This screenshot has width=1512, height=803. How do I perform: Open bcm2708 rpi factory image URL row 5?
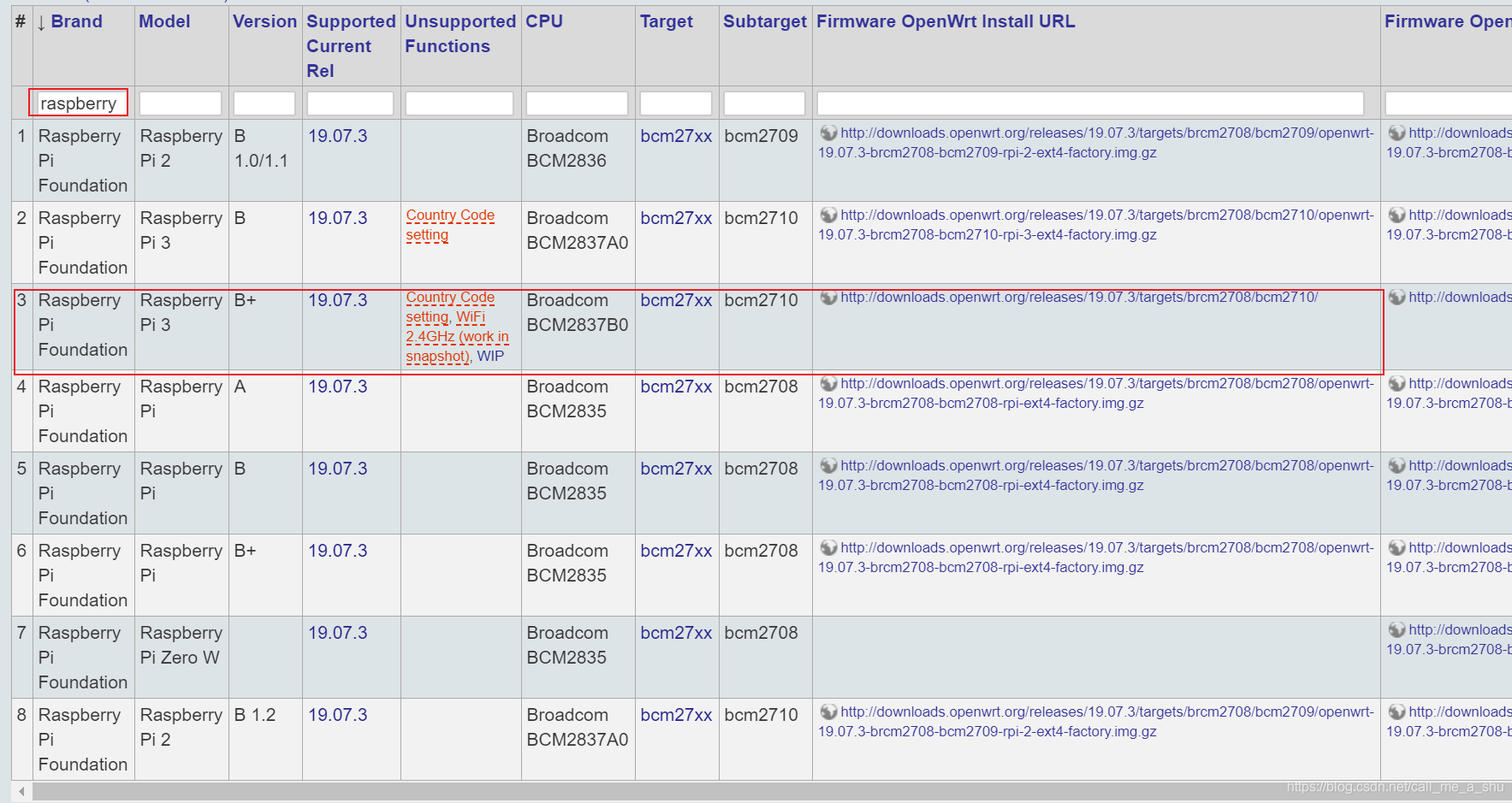1096,475
